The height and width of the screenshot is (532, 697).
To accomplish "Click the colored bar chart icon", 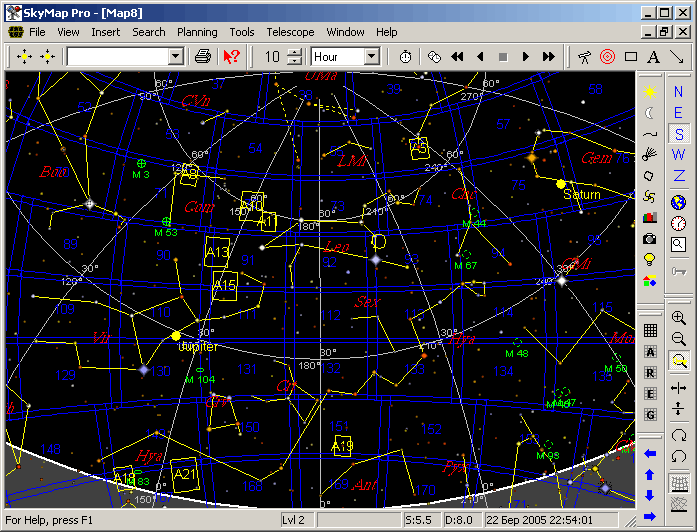I will [649, 218].
